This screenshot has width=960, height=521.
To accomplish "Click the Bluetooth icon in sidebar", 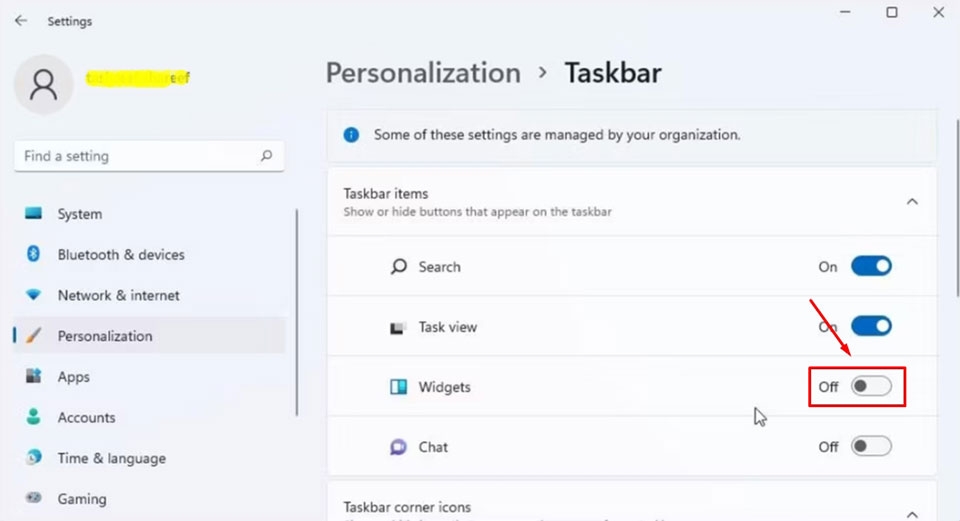I will [x=34, y=253].
